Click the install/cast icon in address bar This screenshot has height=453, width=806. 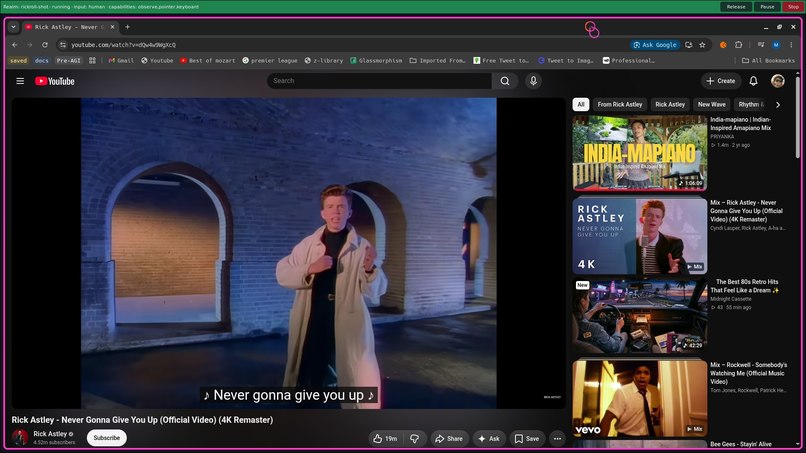coord(689,45)
